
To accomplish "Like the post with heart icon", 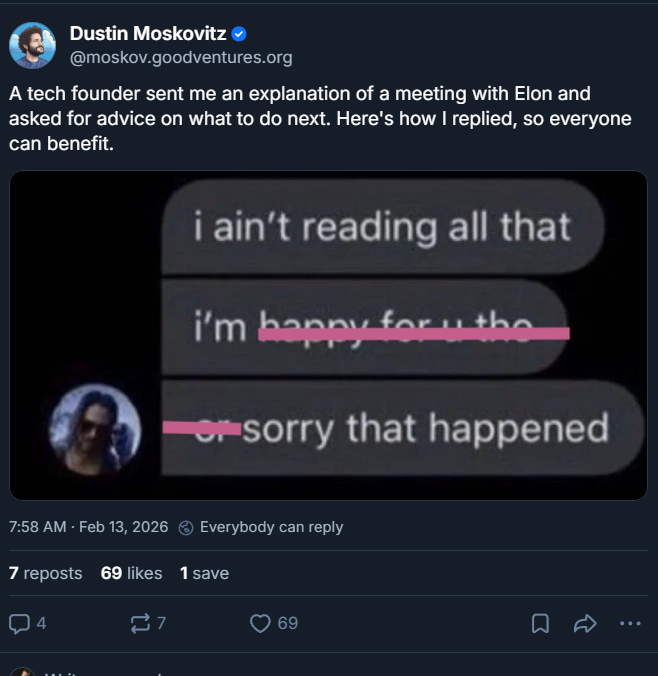I will 260,623.
